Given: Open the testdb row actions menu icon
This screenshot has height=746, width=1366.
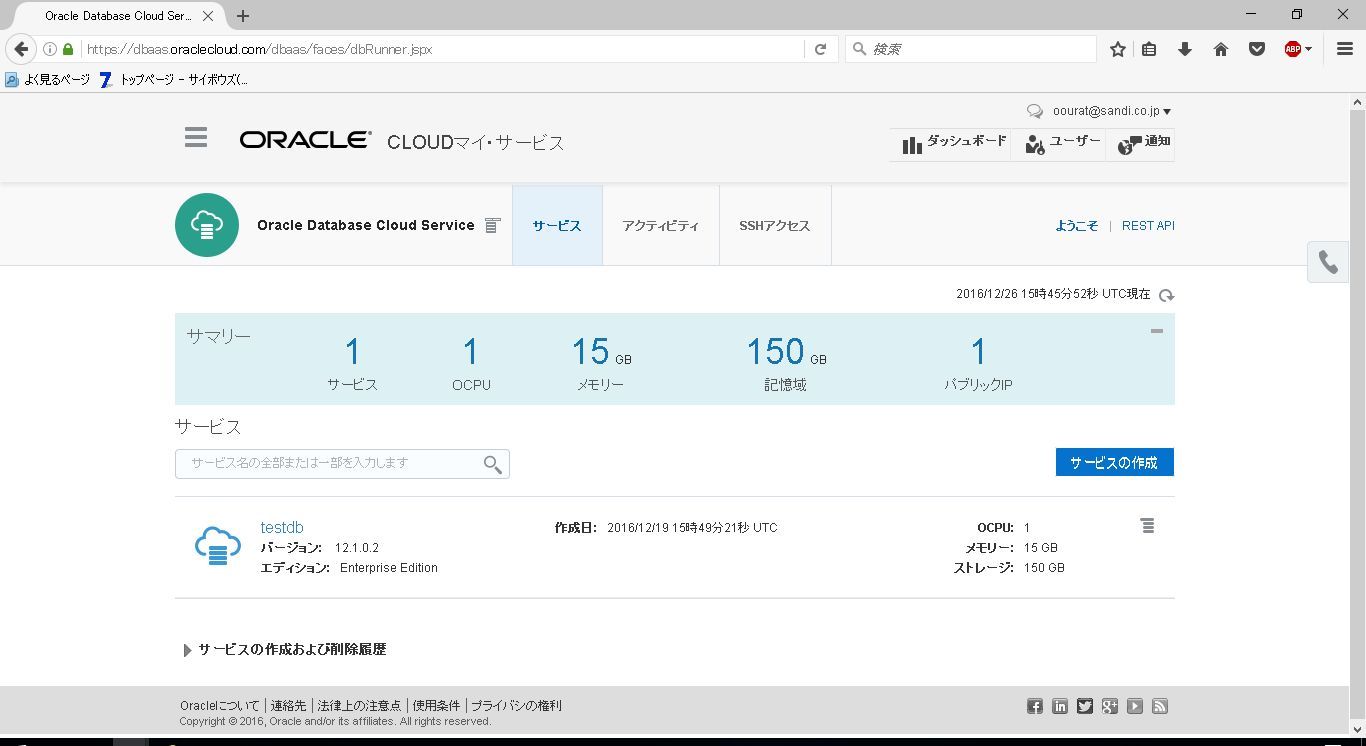Looking at the screenshot, I should tap(1148, 526).
